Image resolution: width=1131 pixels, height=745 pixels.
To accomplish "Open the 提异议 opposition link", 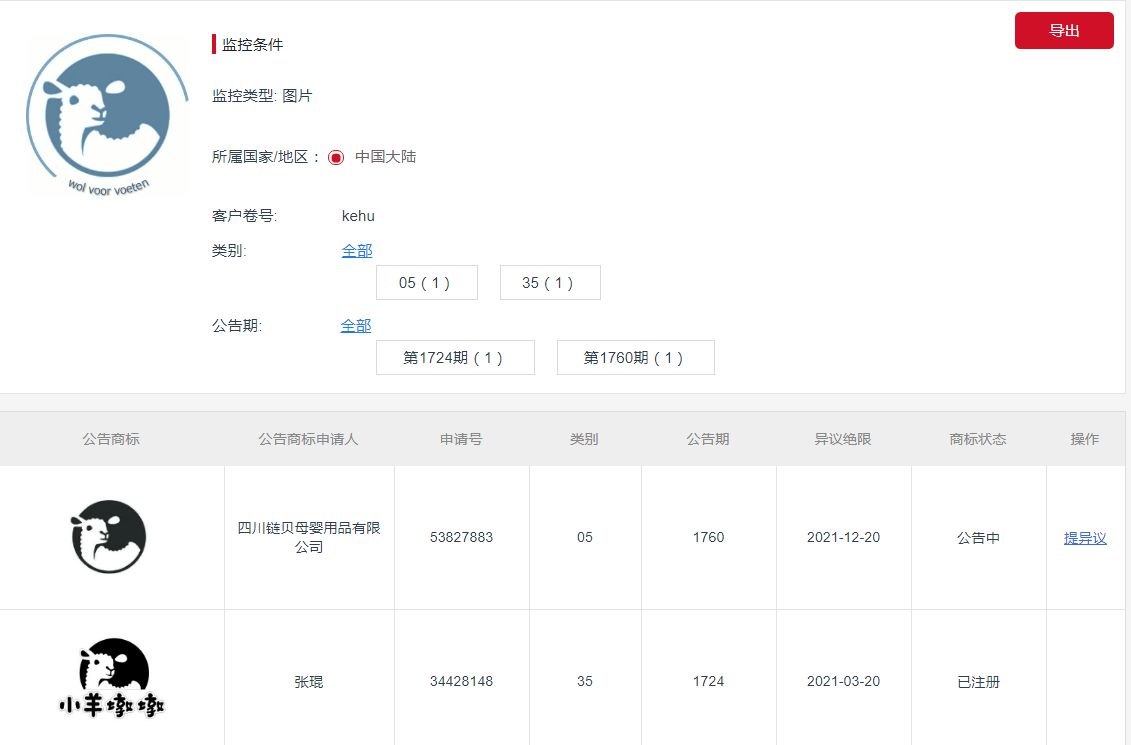I will coord(1084,538).
